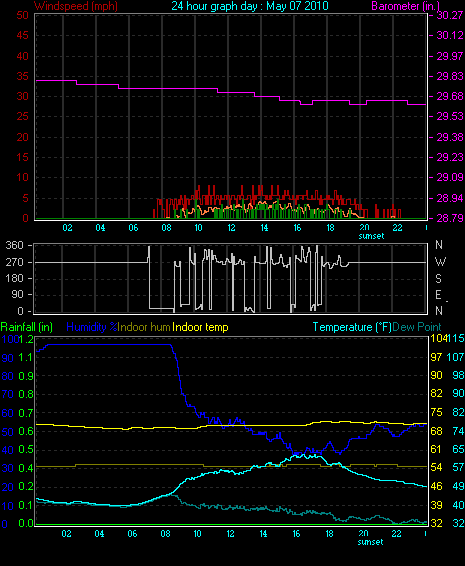Screen dimensions: 465x566
Task: Click the 'Dew Point' legend label
Action: [417, 327]
